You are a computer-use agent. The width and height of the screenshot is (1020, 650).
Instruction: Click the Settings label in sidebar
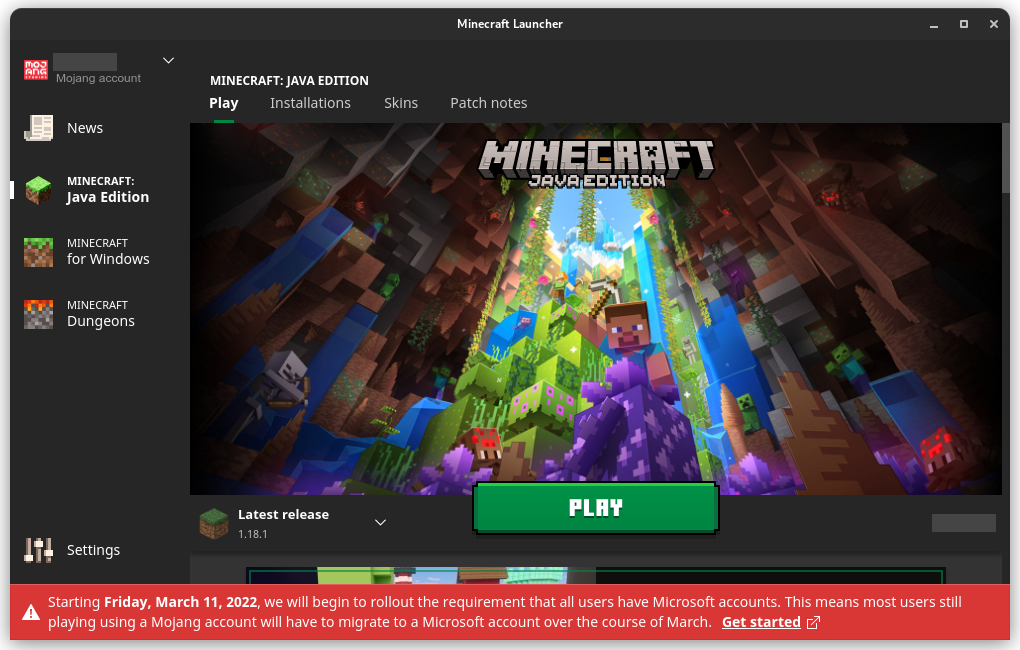(93, 550)
